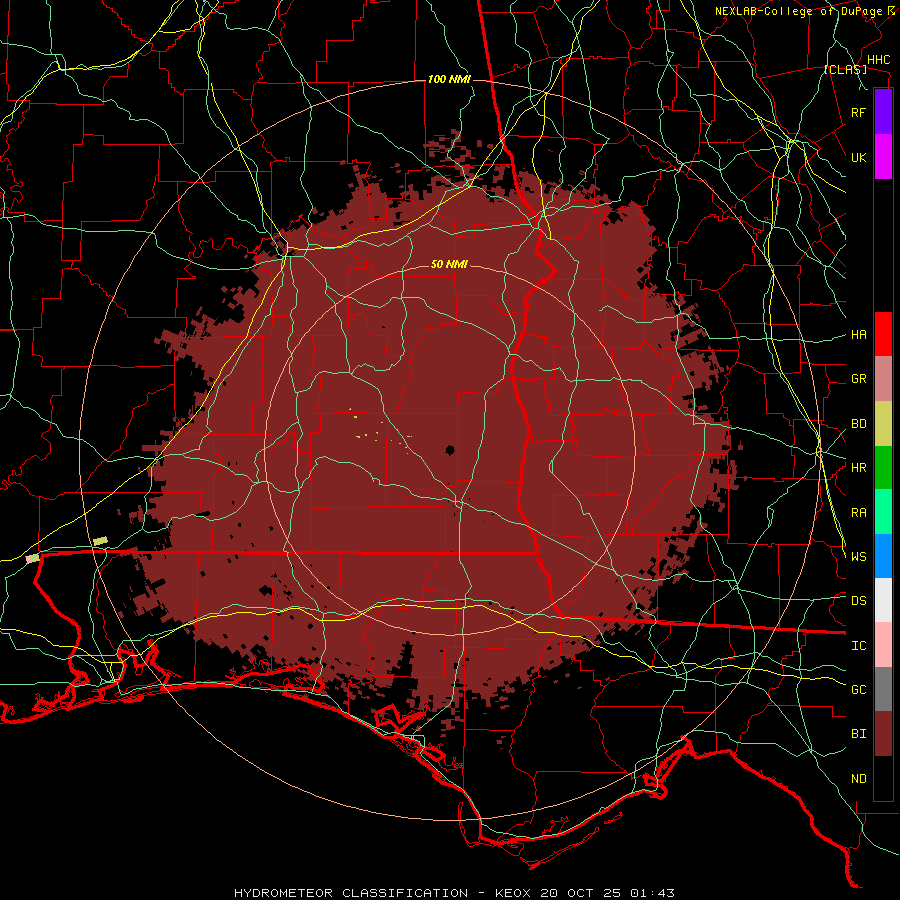This screenshot has width=900, height=900.
Task: Click the 100 NMI range ring label
Action: (x=449, y=79)
